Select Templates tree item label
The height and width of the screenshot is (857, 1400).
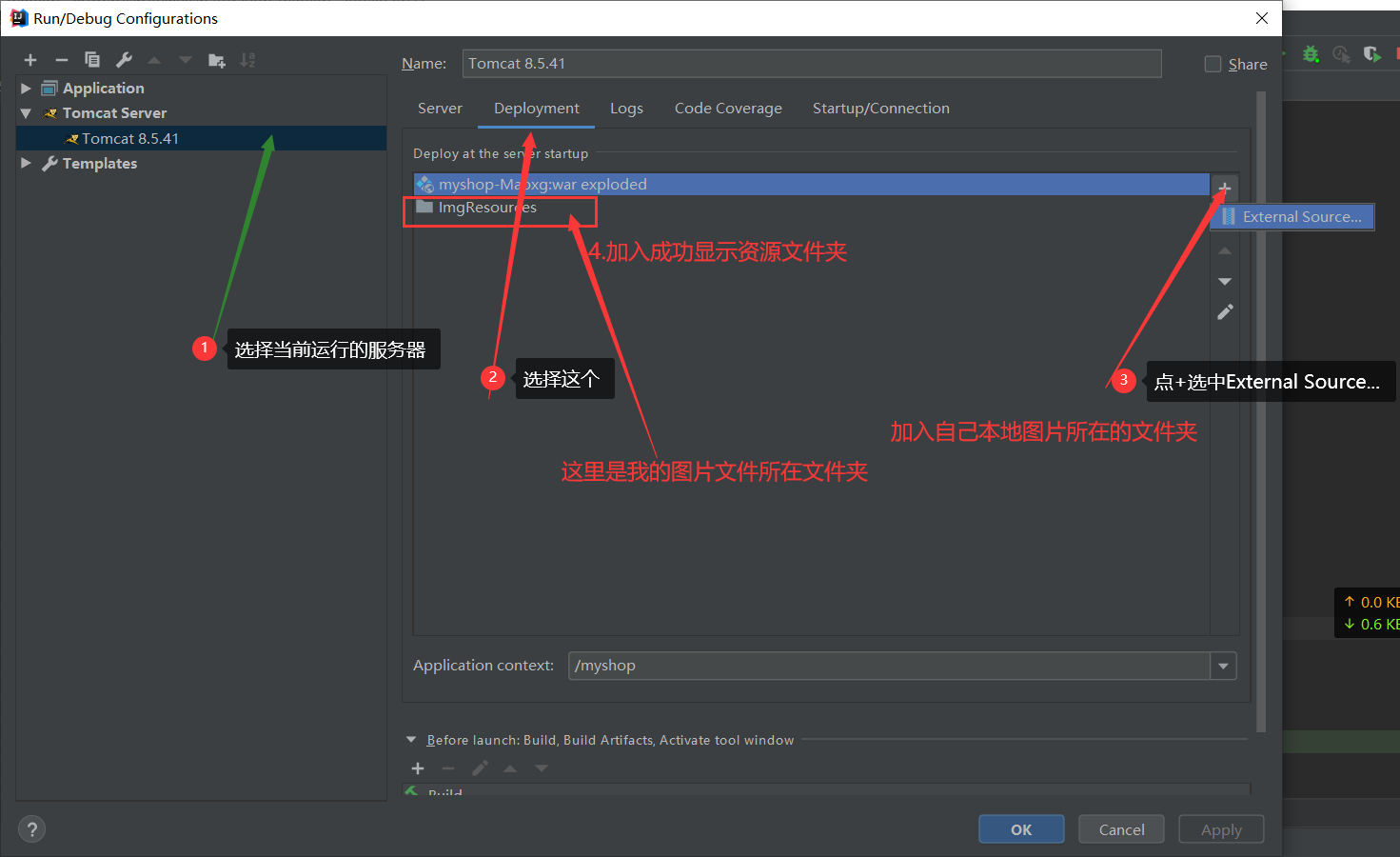(100, 164)
